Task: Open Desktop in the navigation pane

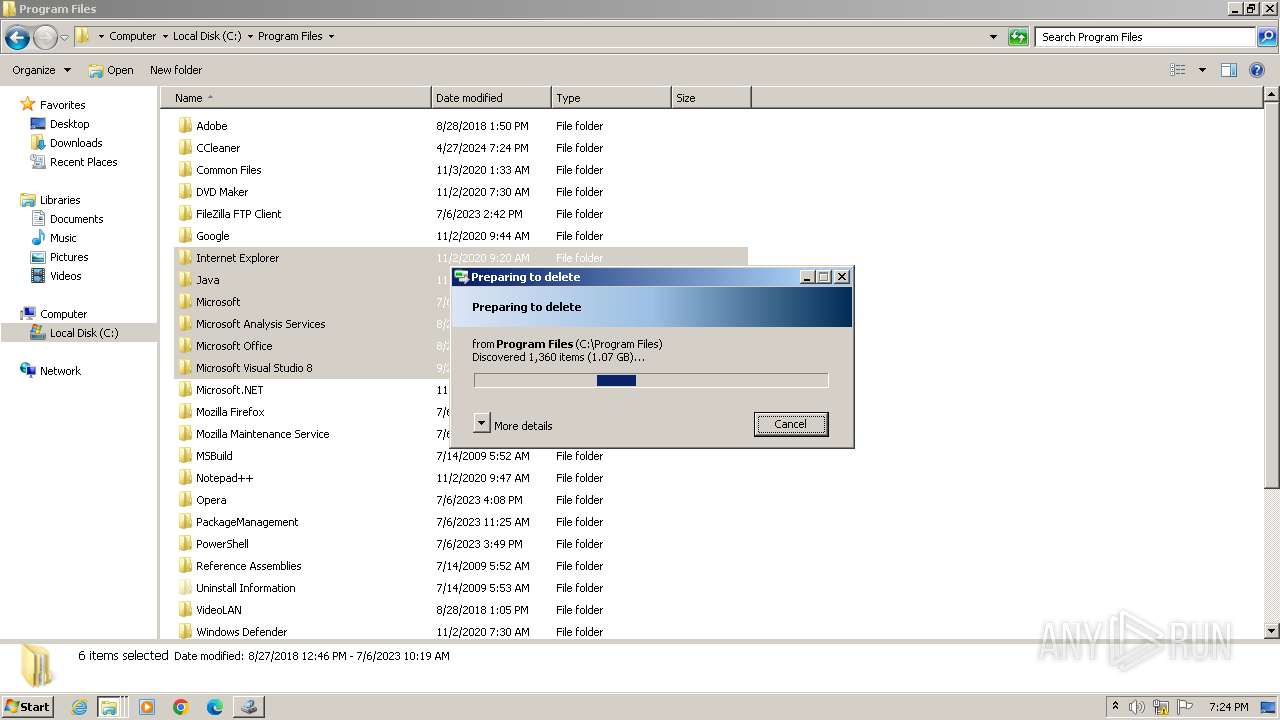Action: [x=69, y=124]
